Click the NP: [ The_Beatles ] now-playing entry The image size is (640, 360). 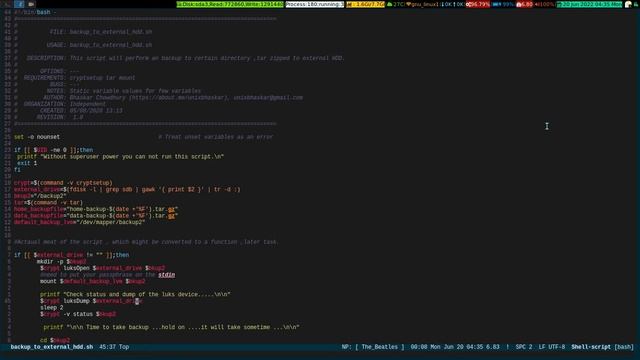click(373, 347)
